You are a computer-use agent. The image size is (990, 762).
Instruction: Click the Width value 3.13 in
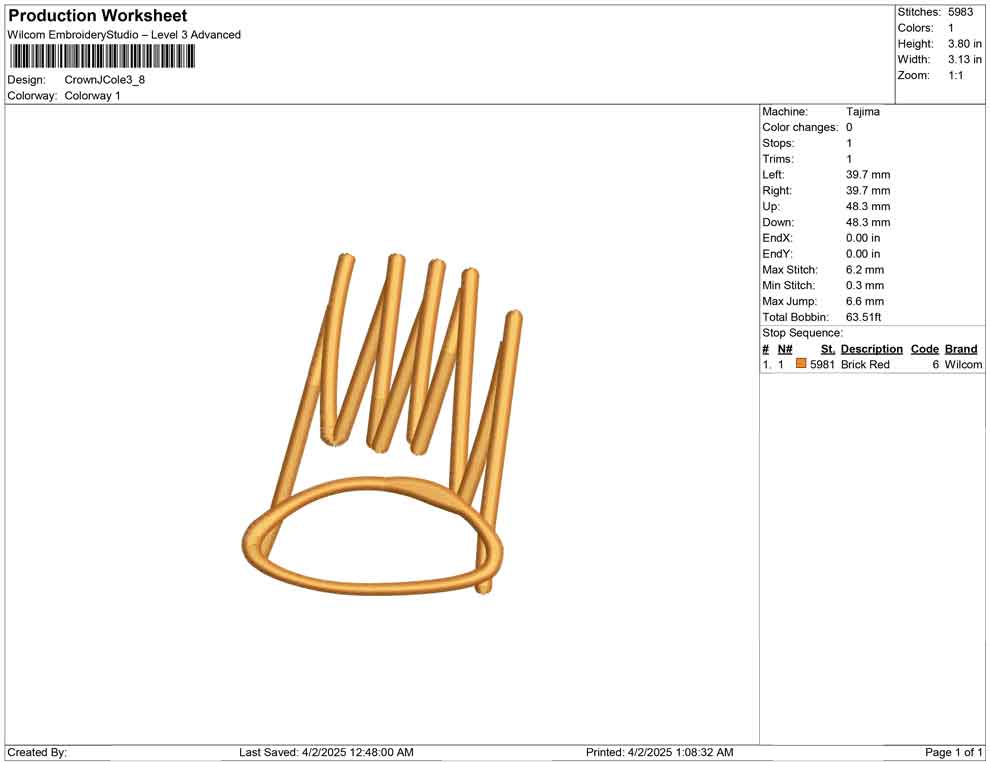click(x=965, y=59)
